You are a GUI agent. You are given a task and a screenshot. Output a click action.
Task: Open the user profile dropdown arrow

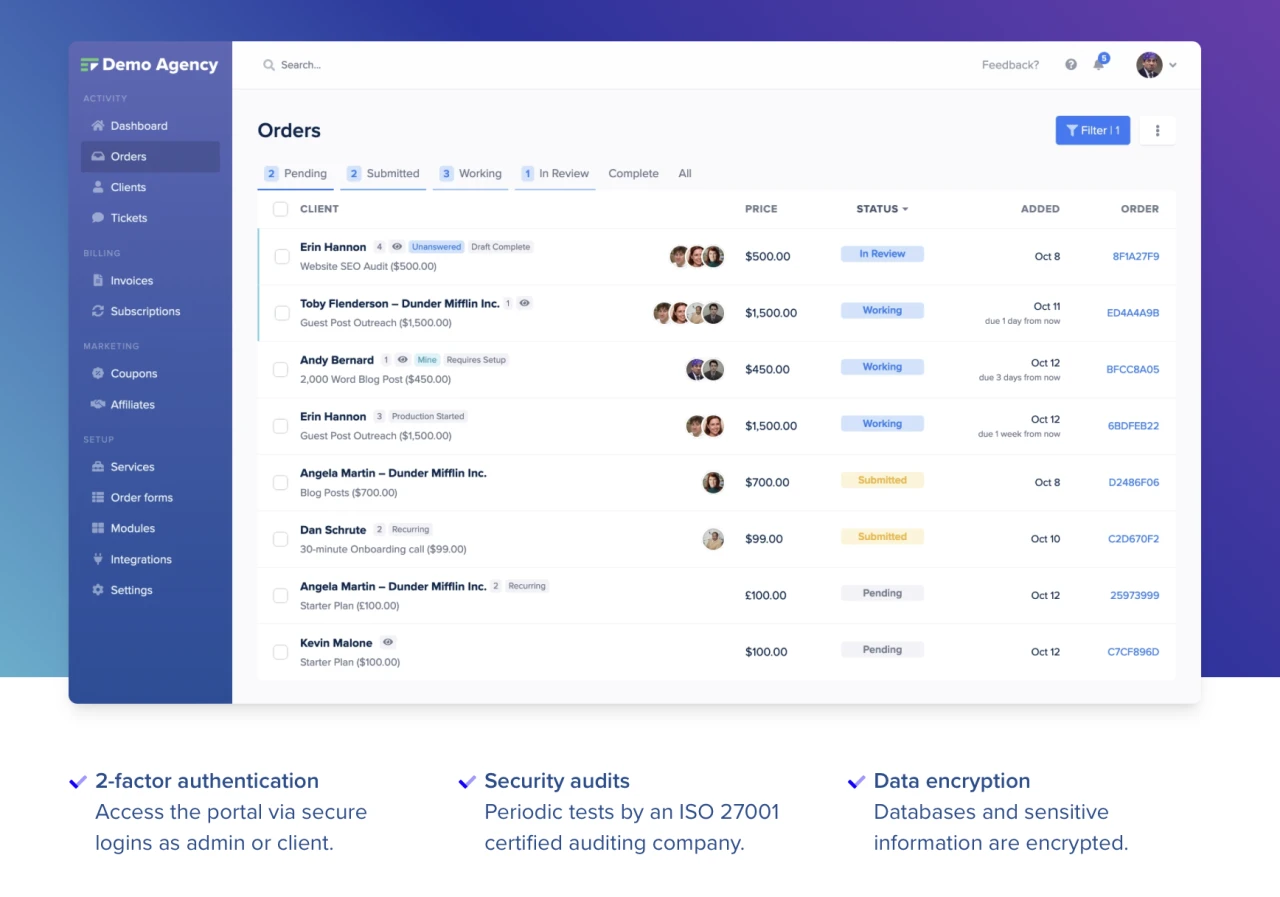1173,65
